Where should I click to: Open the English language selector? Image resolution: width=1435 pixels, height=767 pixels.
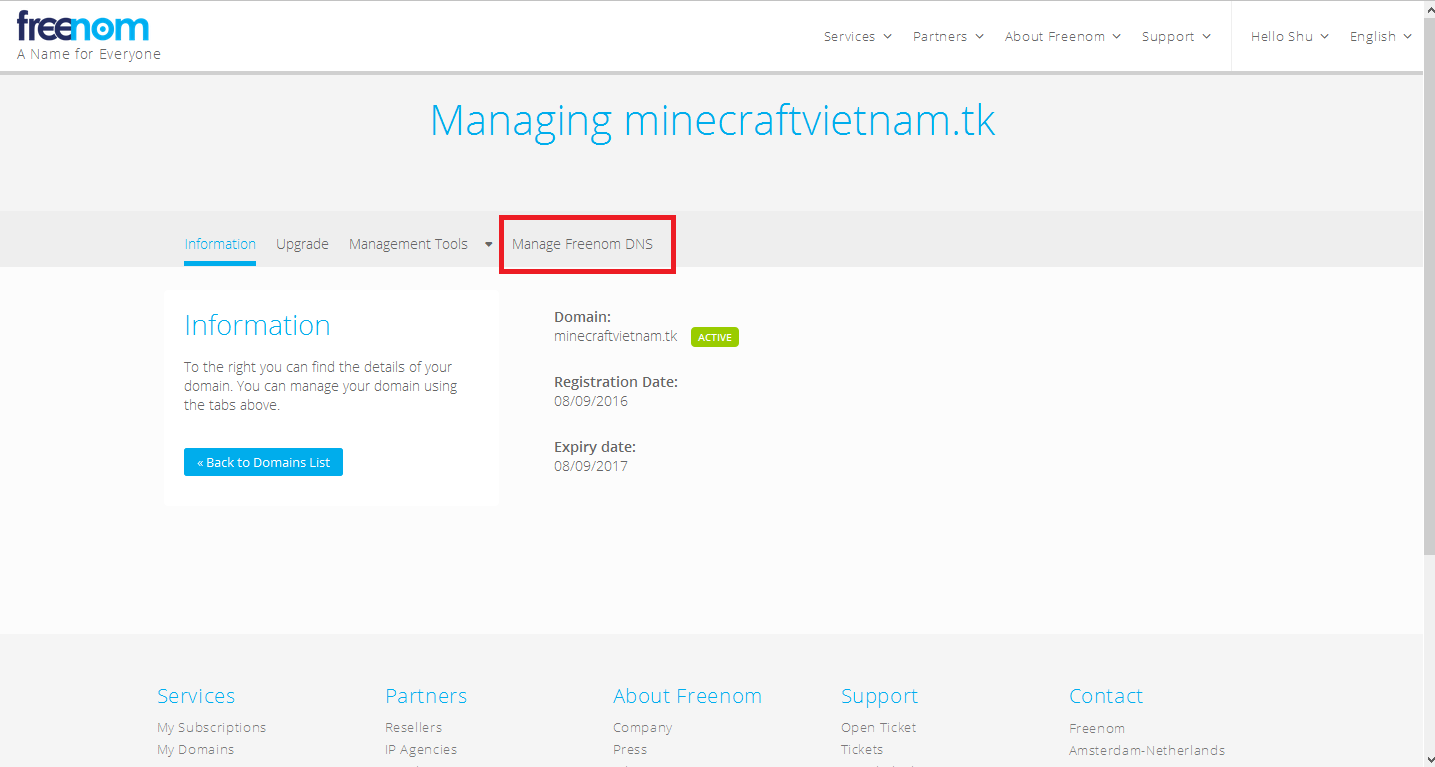point(1381,36)
